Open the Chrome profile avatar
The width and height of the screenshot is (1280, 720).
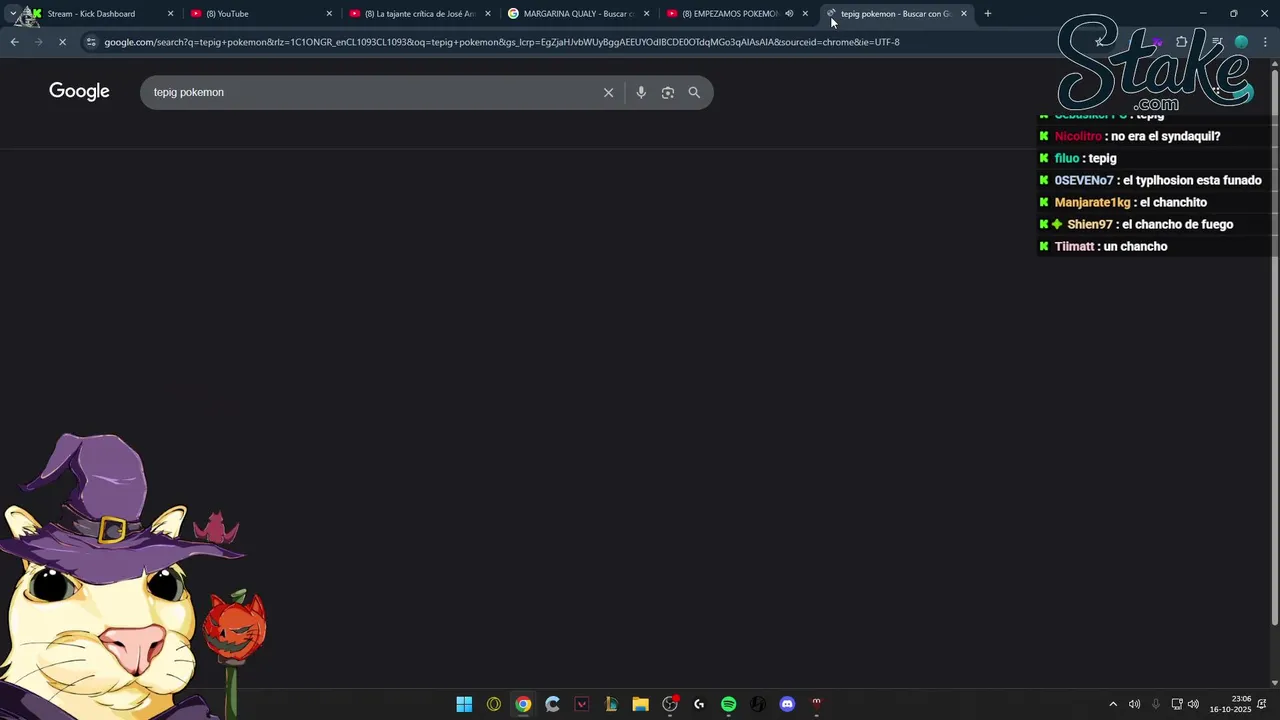[x=1241, y=42]
